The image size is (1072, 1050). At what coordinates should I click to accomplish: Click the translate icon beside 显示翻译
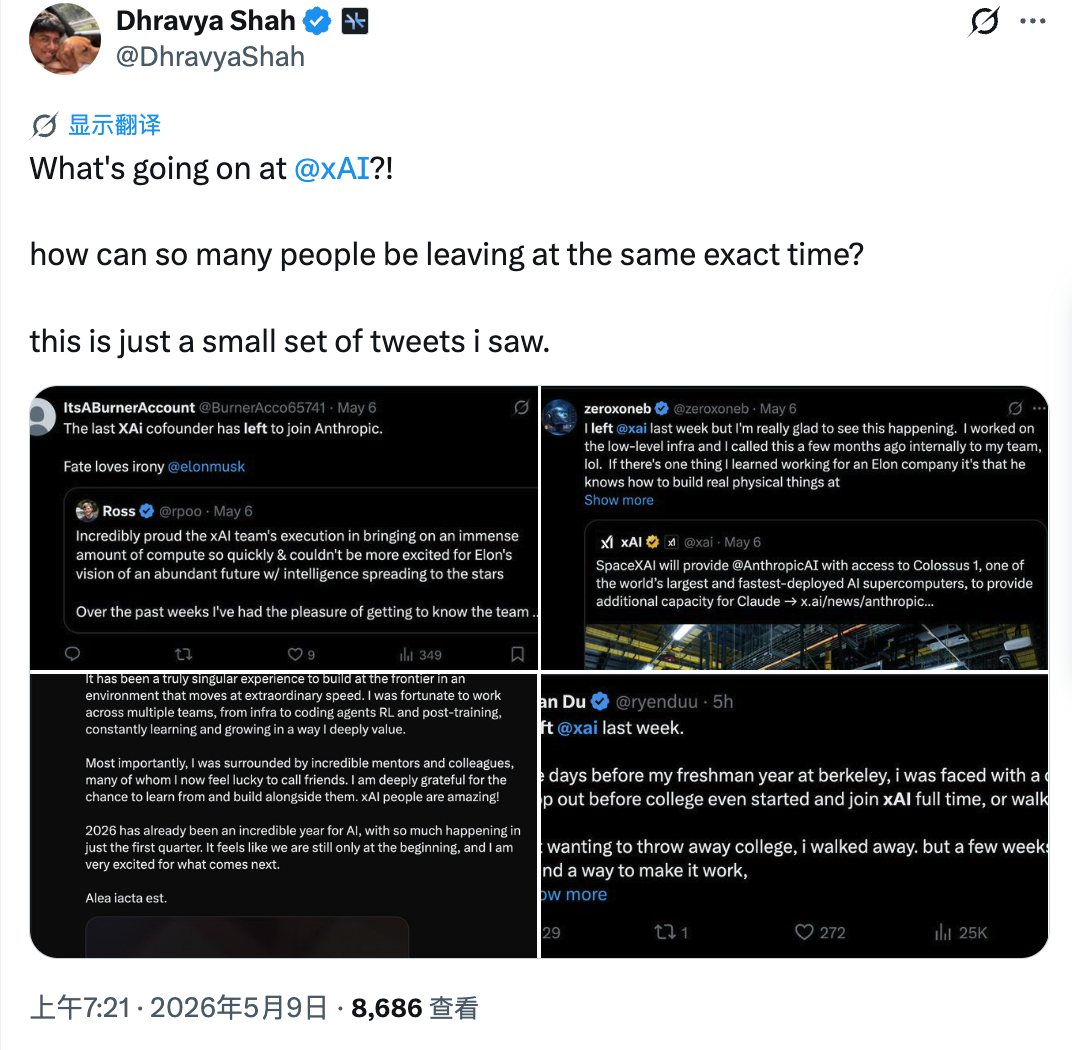45,125
